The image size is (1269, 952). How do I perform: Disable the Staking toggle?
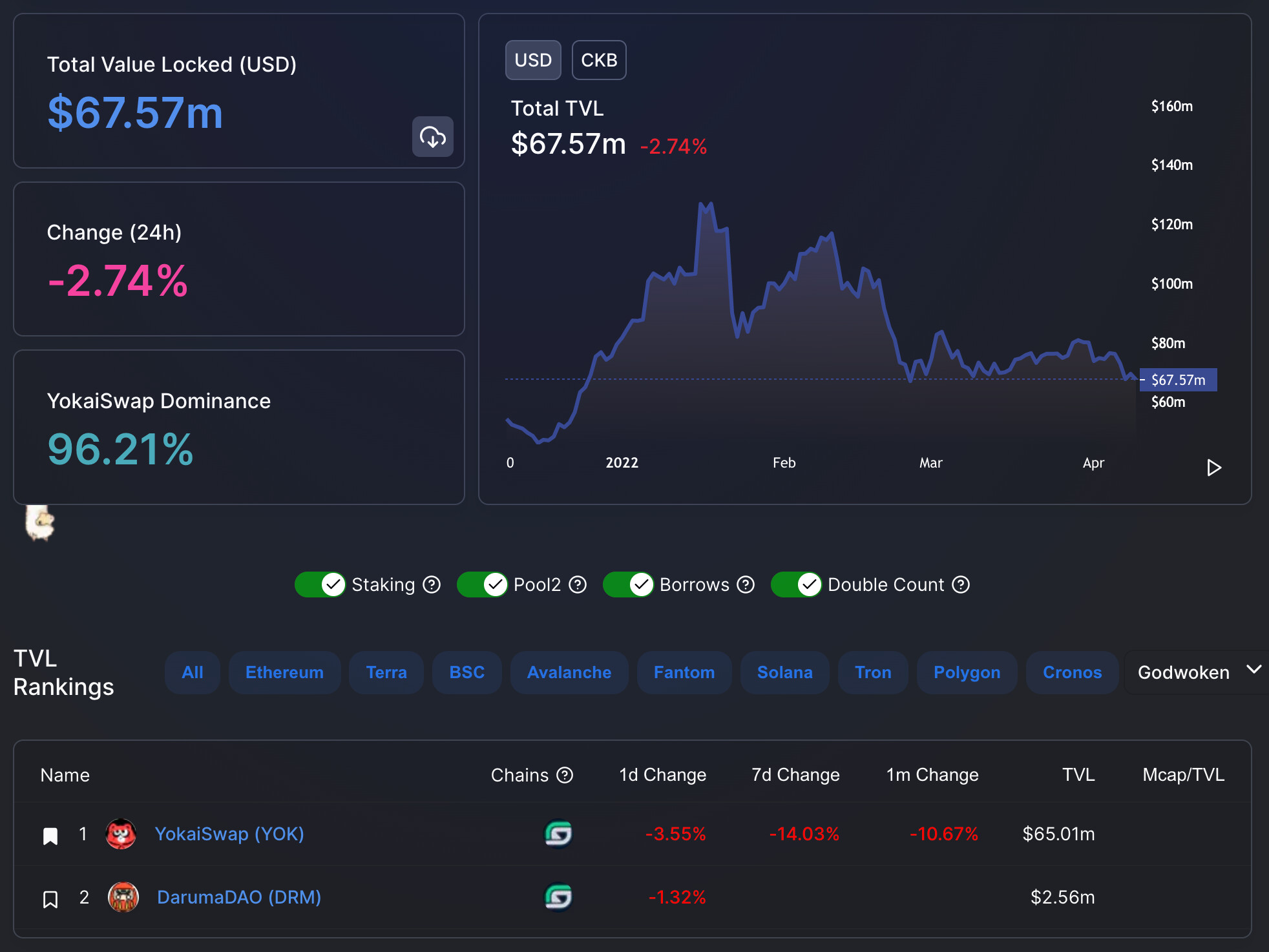pos(320,585)
